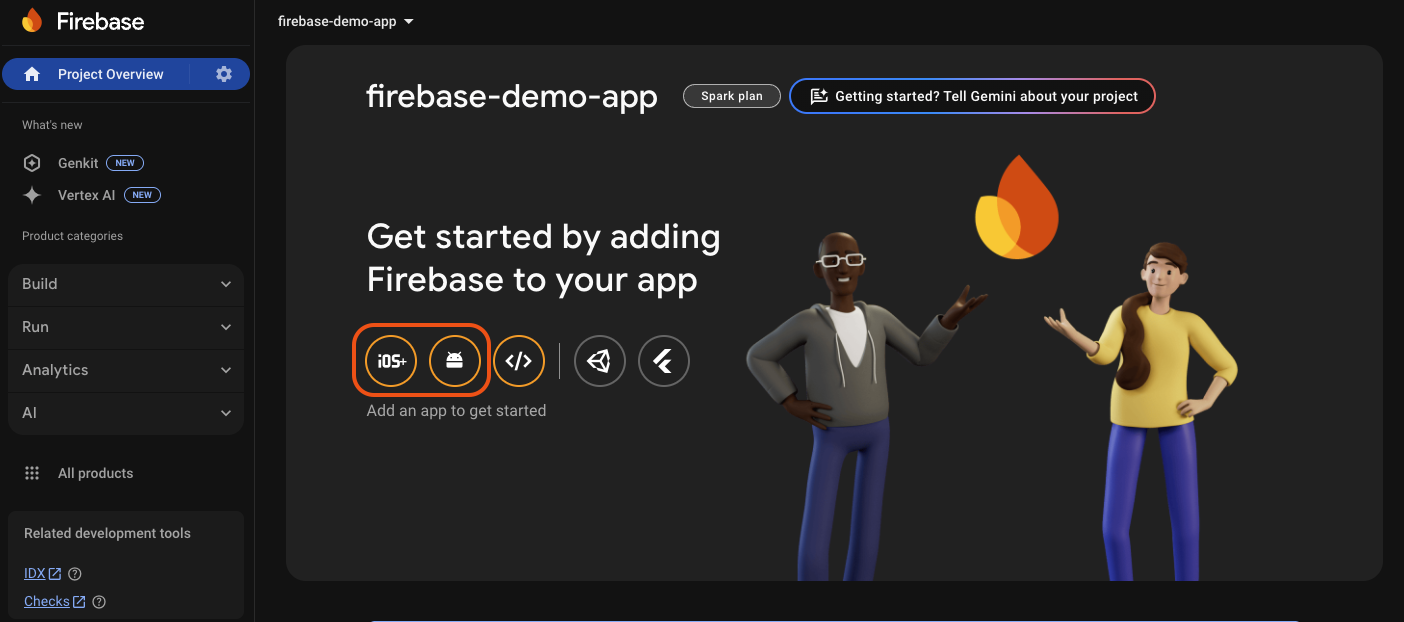Open the firebase-demo-app project selector dropdown
1404x622 pixels.
pos(346,21)
